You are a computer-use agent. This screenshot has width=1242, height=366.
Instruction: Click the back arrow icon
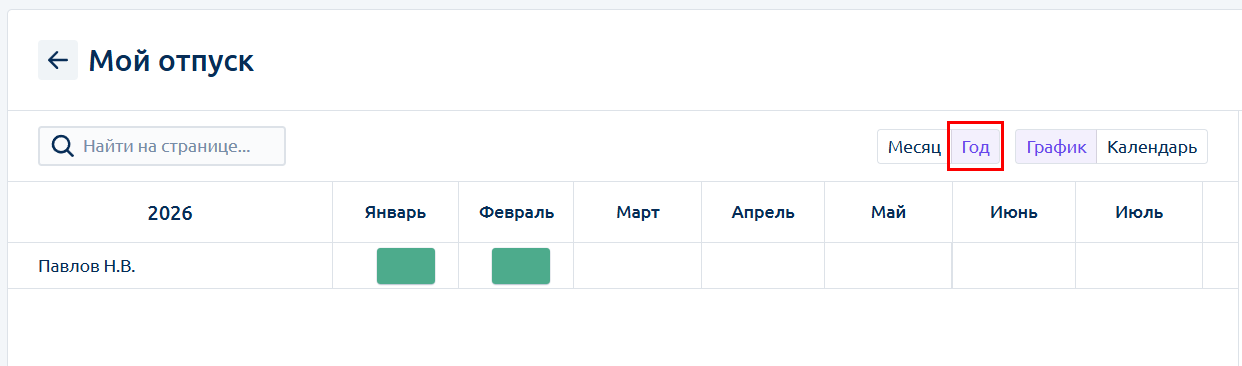[58, 61]
